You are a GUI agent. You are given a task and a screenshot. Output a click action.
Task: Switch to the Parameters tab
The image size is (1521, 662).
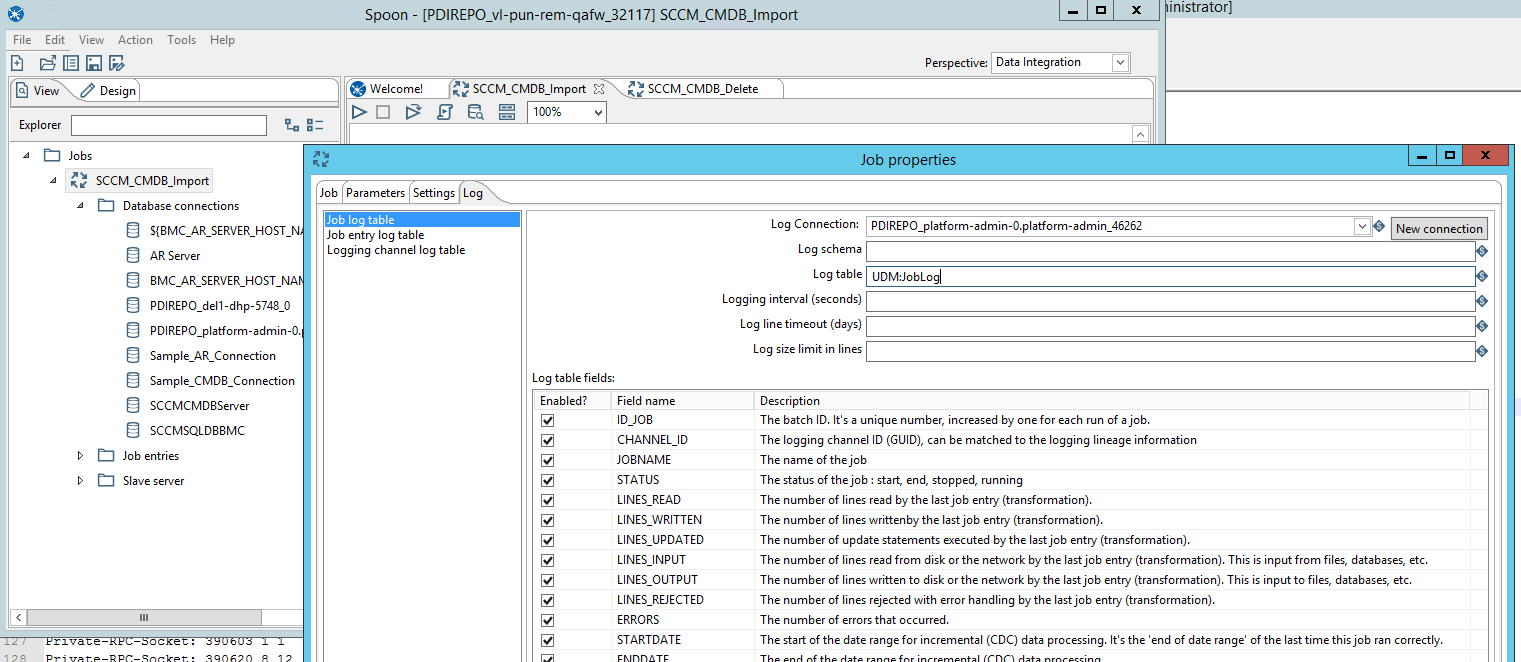[375, 193]
